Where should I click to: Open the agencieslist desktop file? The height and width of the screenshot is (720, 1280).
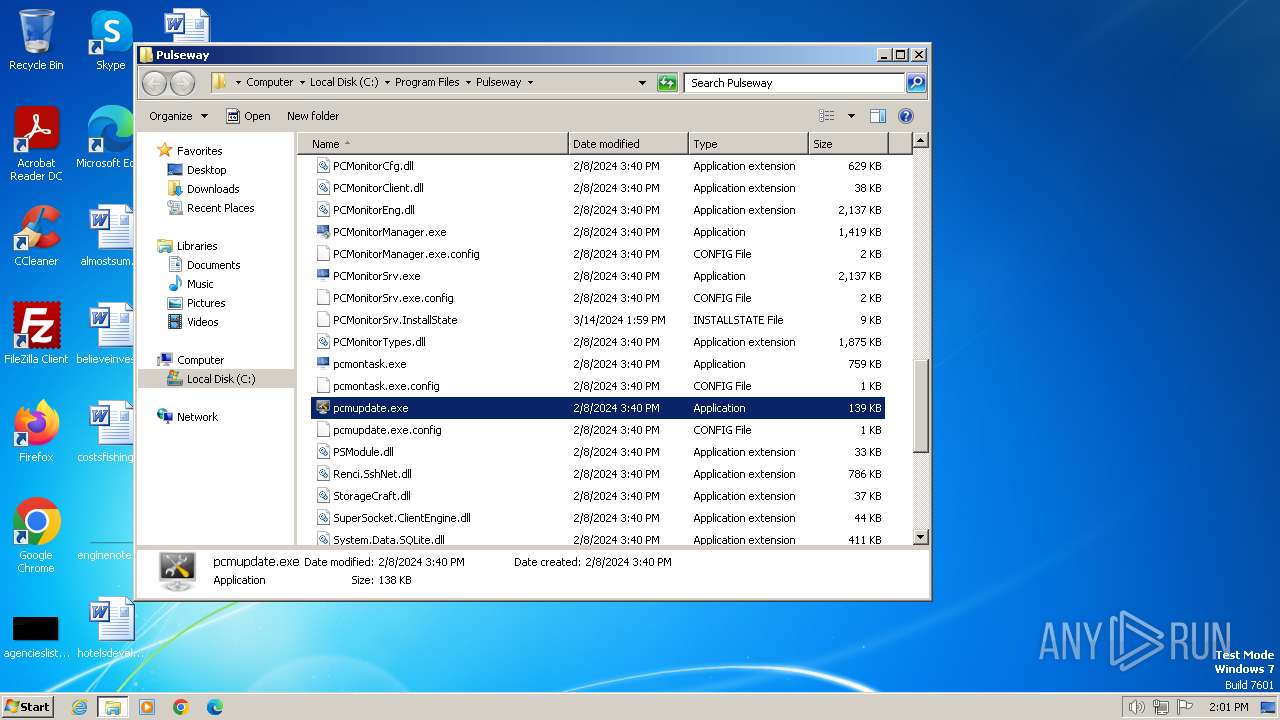pos(36,636)
